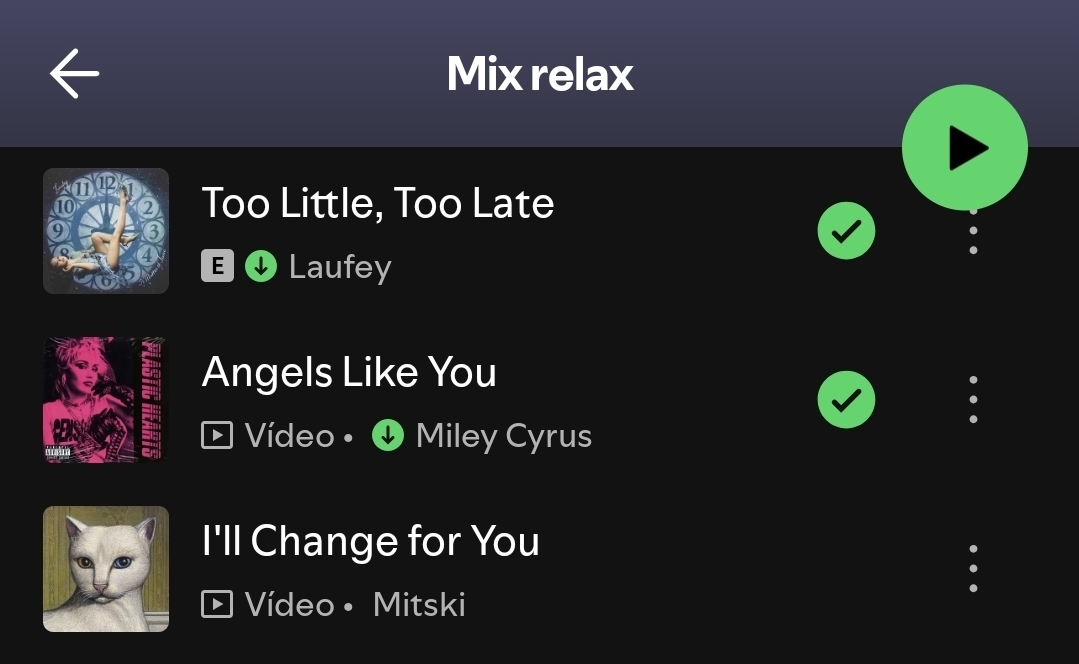Screen dimensions: 1079x664
Task: Play the song Angels Like You
Action: pyautogui.click(x=349, y=373)
